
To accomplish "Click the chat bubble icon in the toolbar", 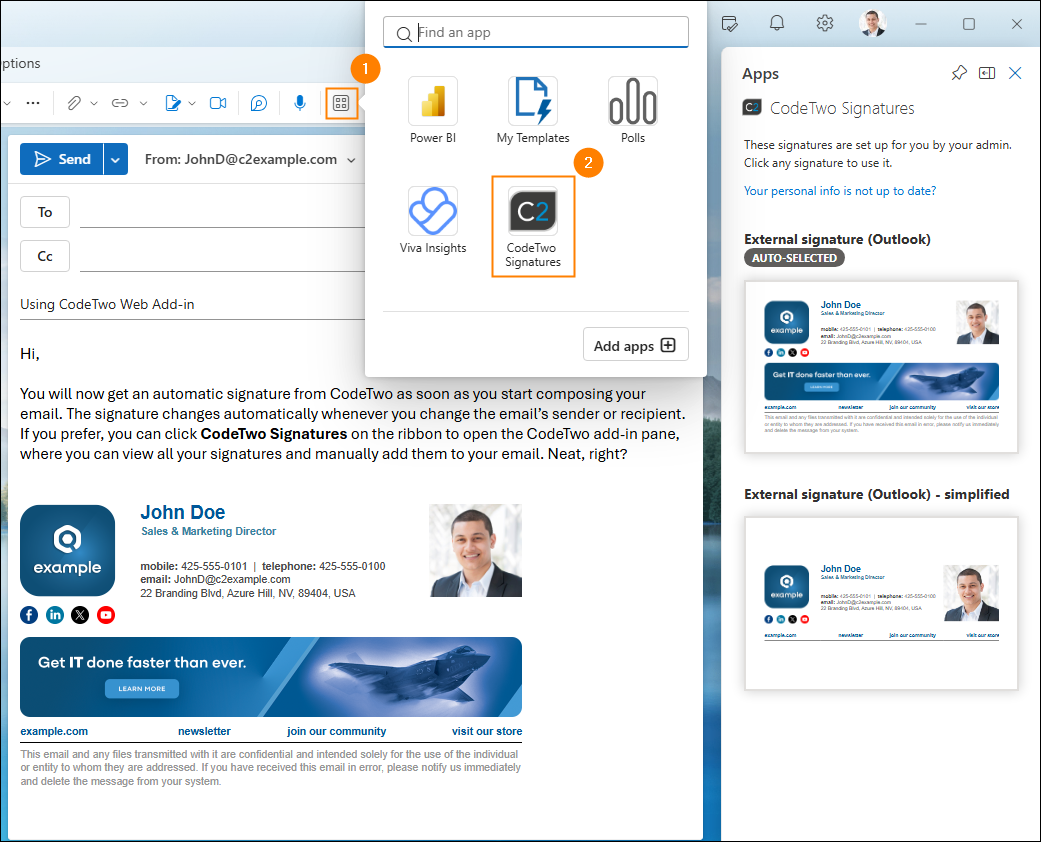I will pos(259,103).
